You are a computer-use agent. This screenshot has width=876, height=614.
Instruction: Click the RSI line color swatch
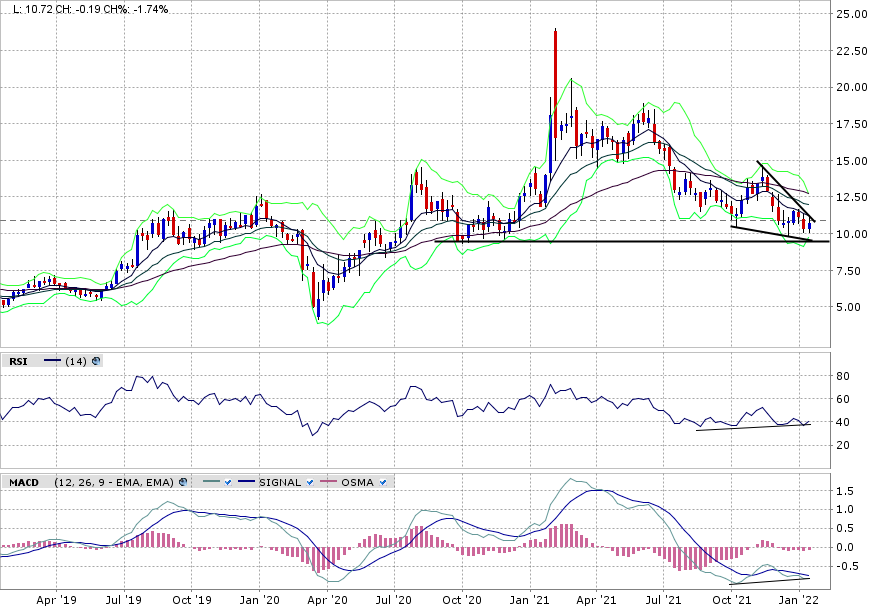(52, 362)
